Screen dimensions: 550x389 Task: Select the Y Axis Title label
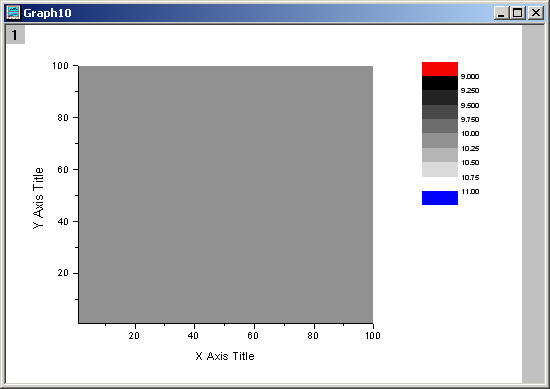tap(38, 198)
